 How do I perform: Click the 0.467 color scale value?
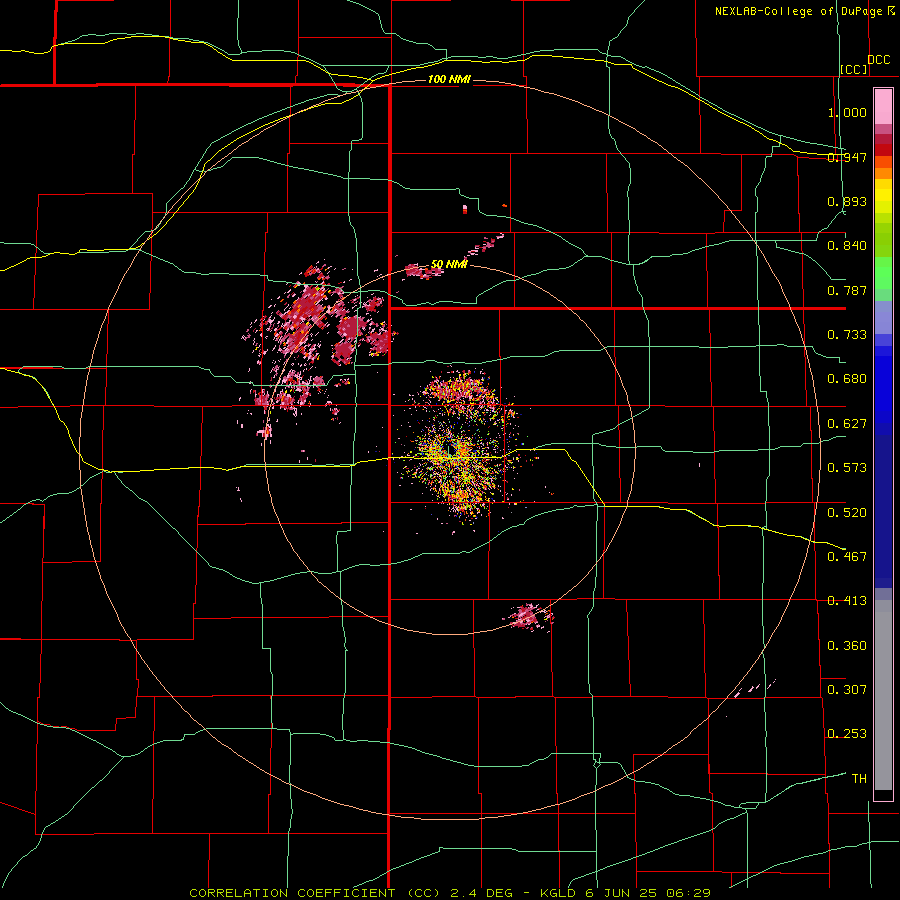coord(847,557)
